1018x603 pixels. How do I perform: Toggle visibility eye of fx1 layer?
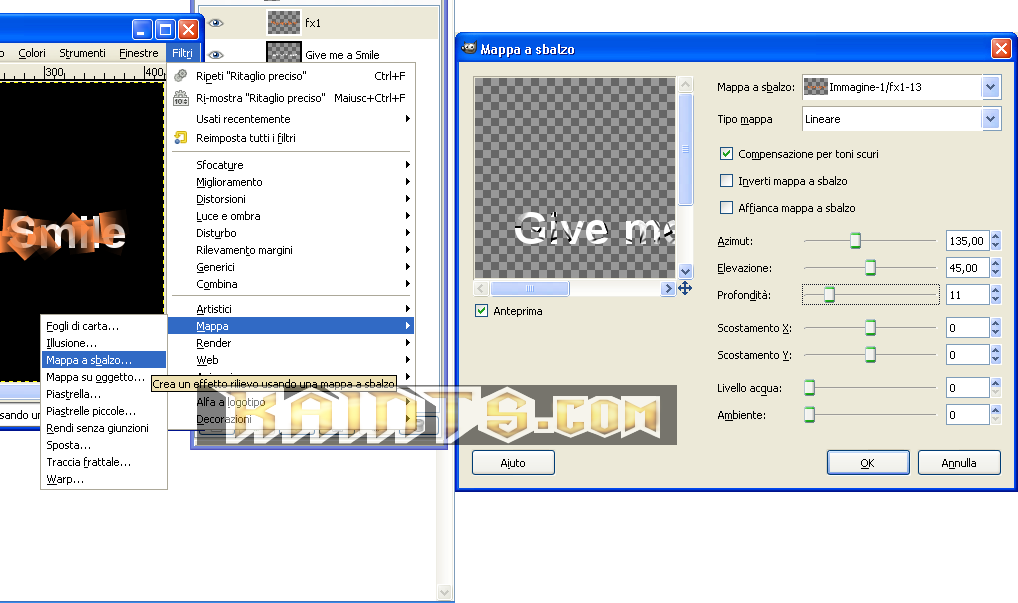(x=216, y=22)
